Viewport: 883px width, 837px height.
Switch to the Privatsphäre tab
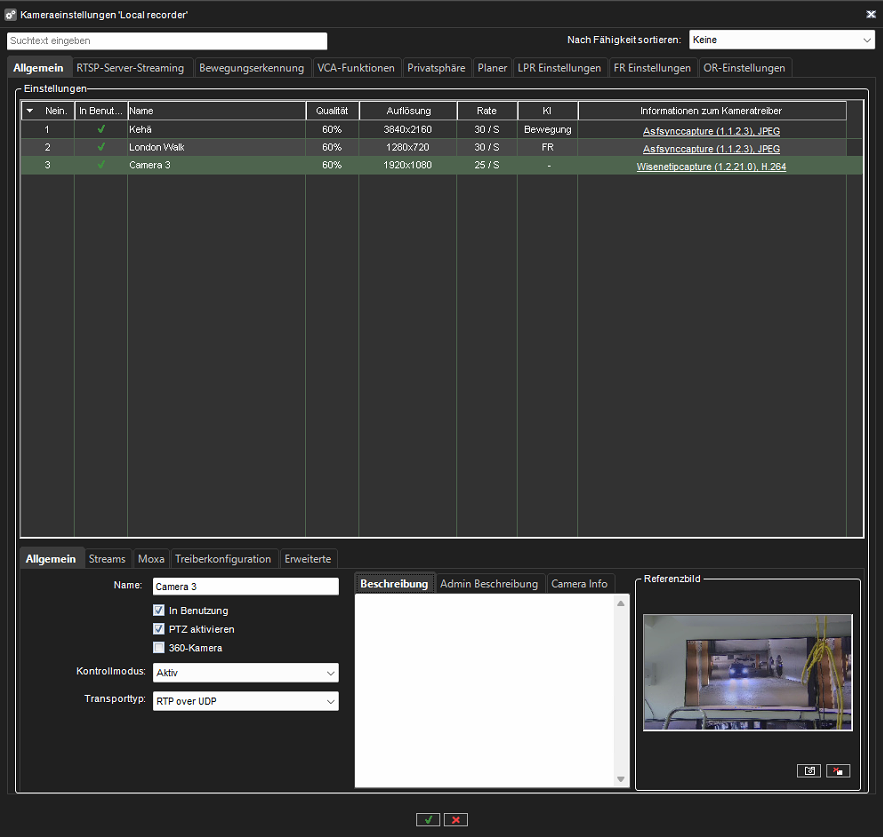(x=436, y=68)
